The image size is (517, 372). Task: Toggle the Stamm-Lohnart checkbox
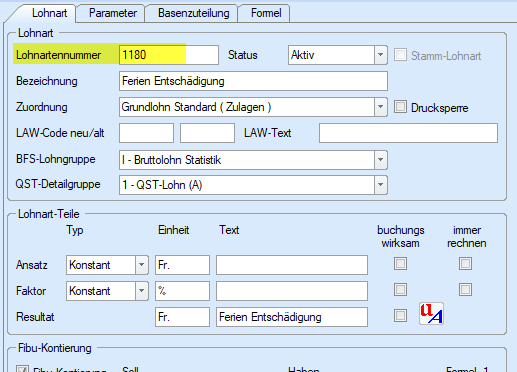(400, 55)
